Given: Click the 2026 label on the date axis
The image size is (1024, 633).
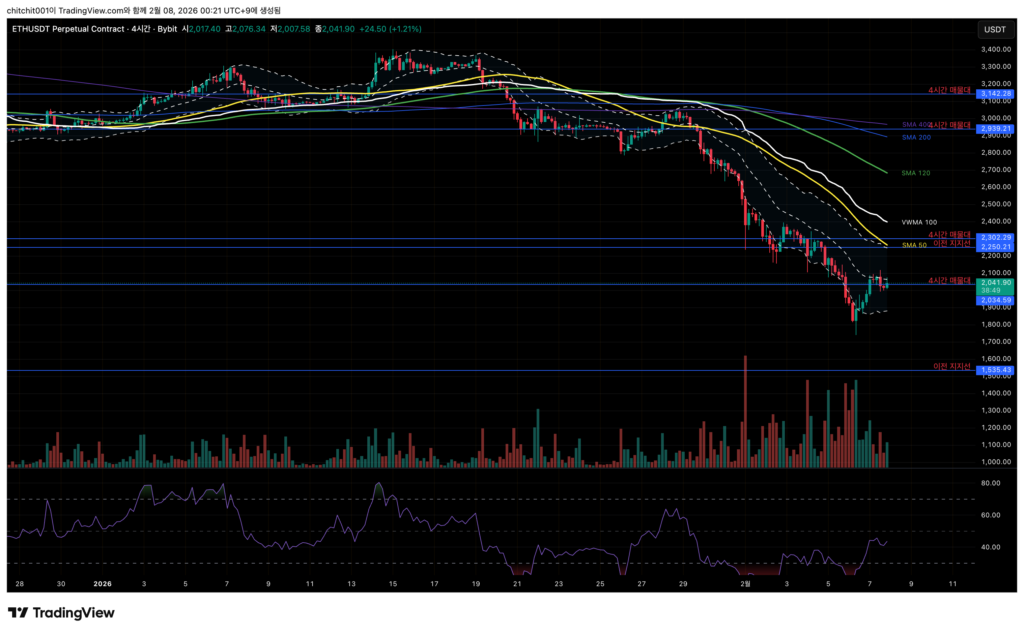Looking at the screenshot, I should tap(103, 582).
